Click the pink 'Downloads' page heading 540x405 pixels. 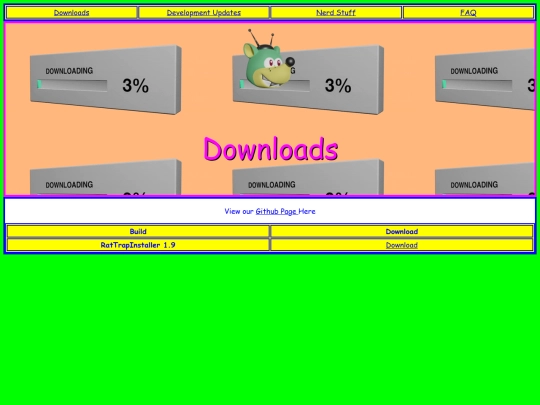[x=271, y=149]
